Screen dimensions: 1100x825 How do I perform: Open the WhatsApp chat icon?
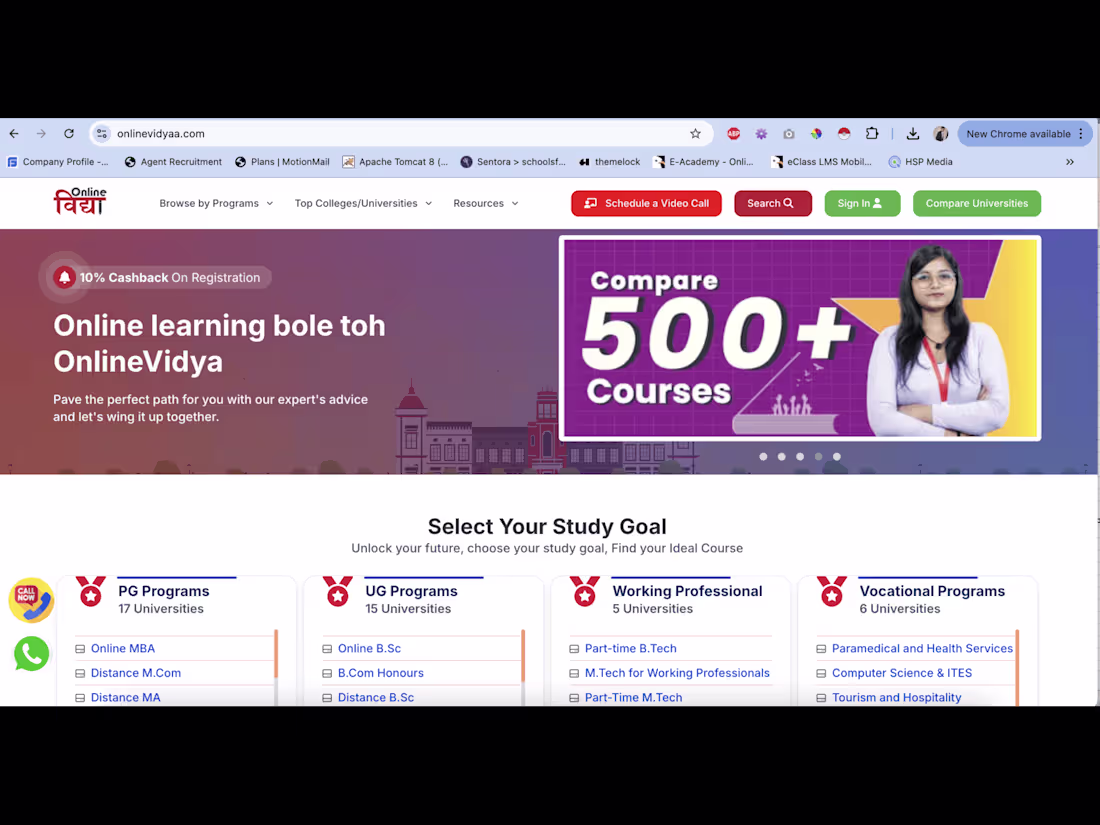31,654
